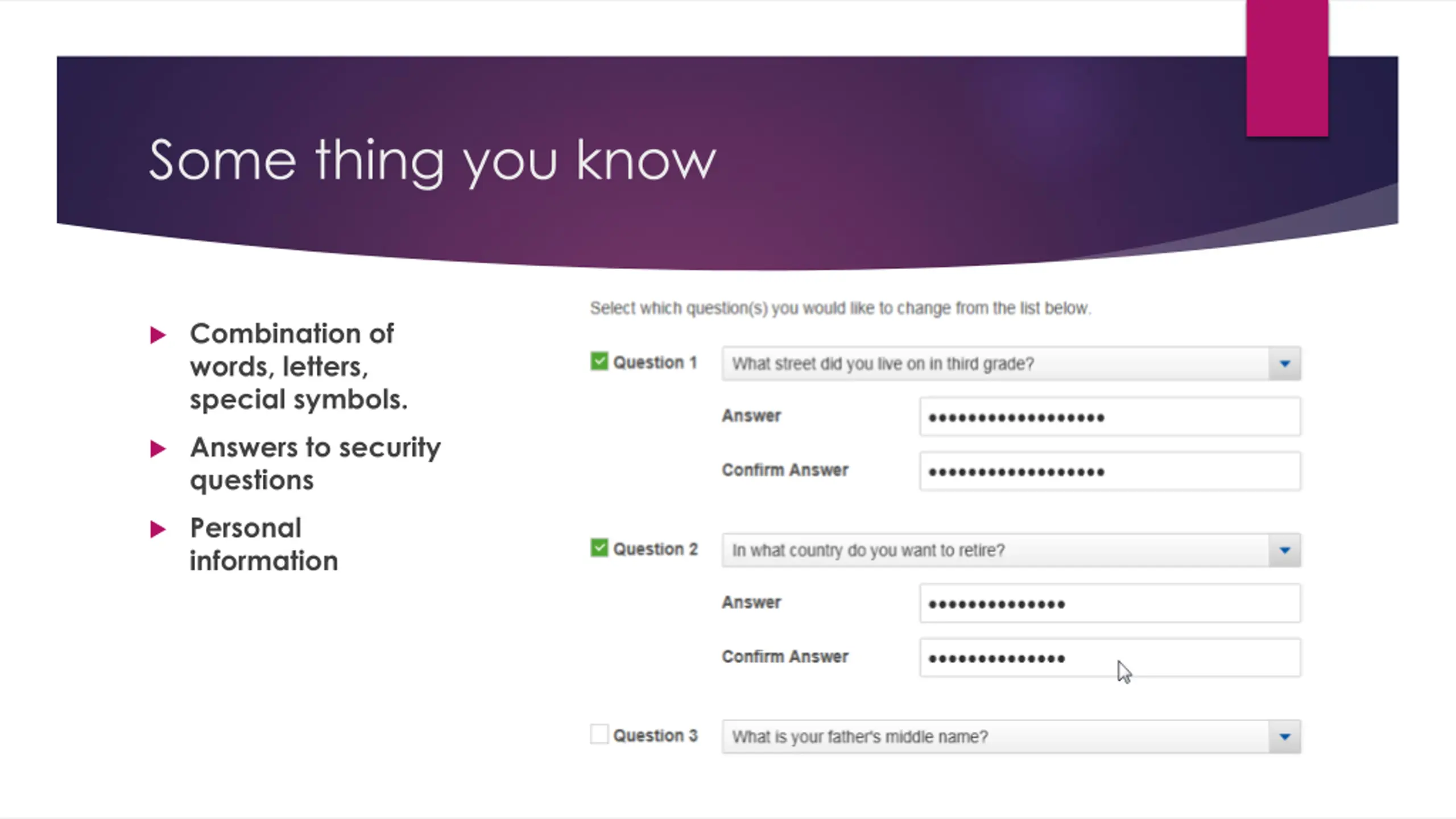Viewport: 1456px width, 819px height.
Task: Select the Question 2 Confirm Answer field
Action: (1110, 657)
